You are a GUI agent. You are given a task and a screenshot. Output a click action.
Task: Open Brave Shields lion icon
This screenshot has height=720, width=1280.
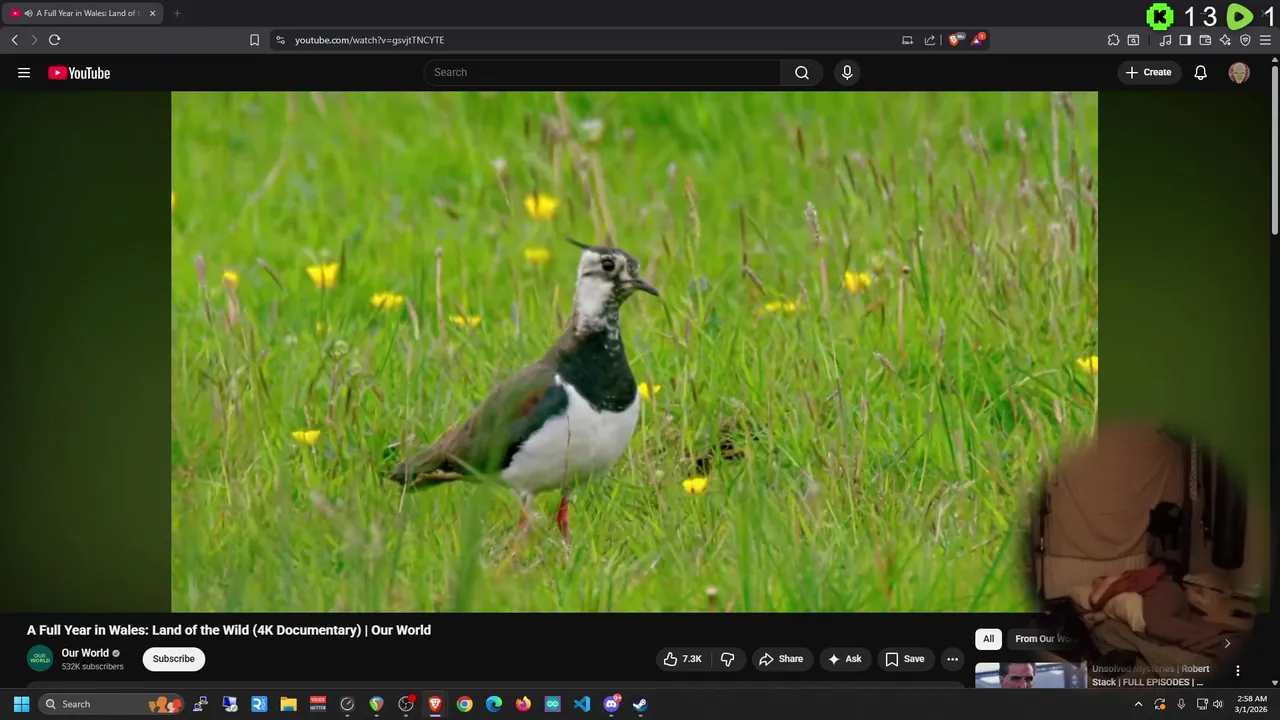[955, 40]
